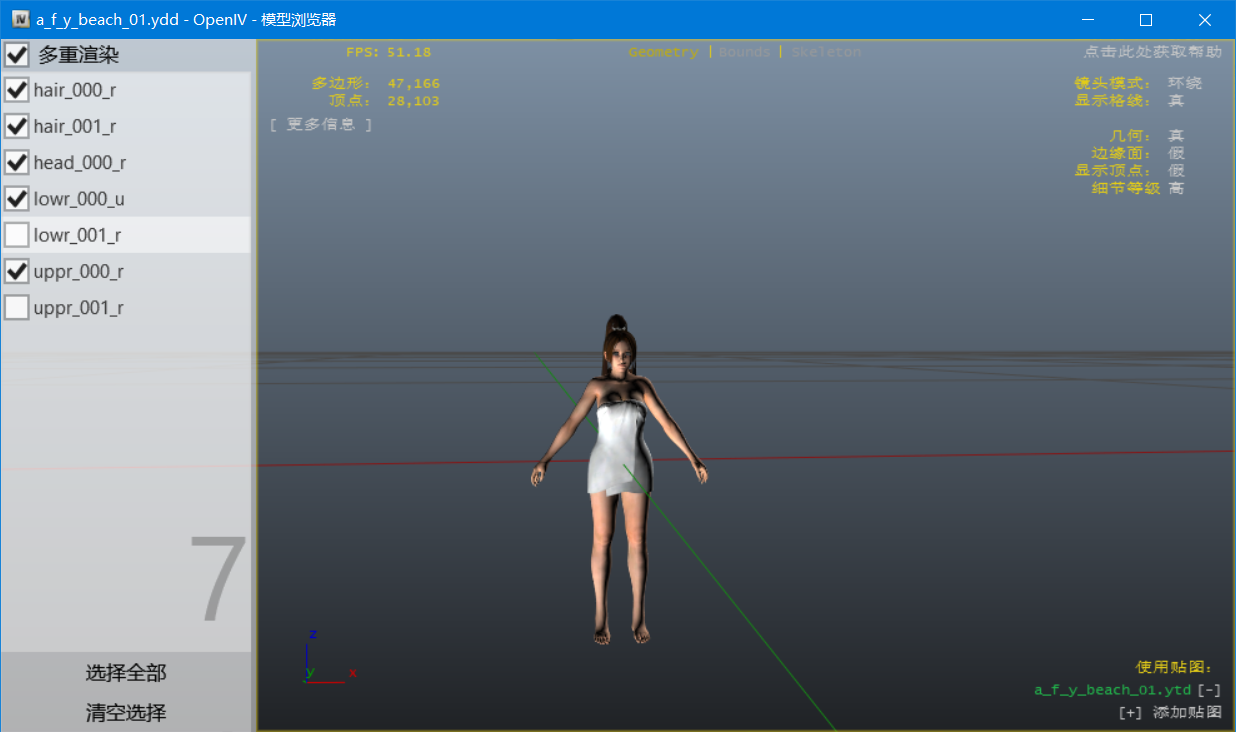
Task: Enable lowr_001_r checkbox
Action: pyautogui.click(x=17, y=235)
